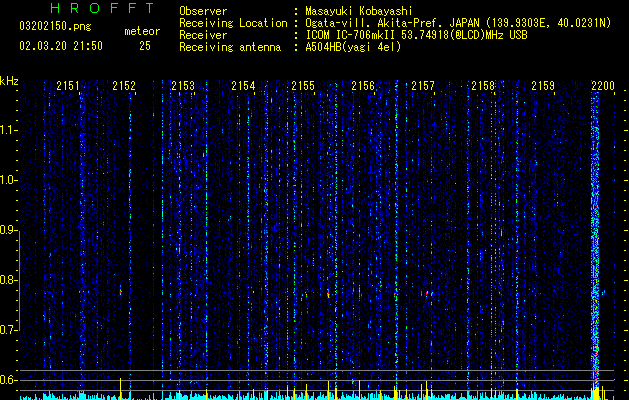Click the 0.6 kHz axis label
The image size is (629, 400).
tap(8, 380)
